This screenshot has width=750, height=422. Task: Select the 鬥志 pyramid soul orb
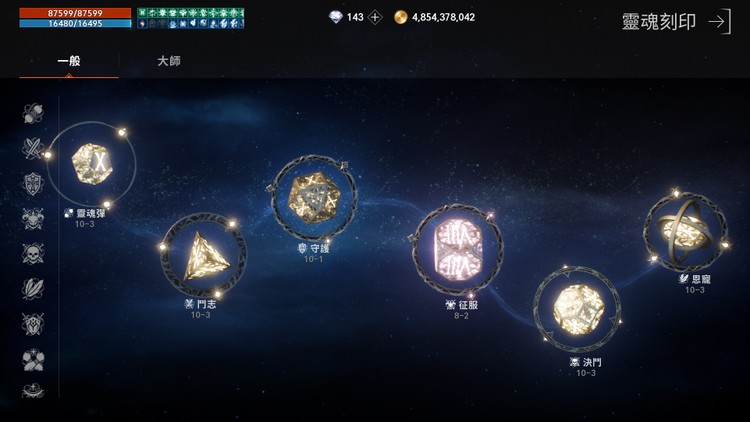pos(204,255)
